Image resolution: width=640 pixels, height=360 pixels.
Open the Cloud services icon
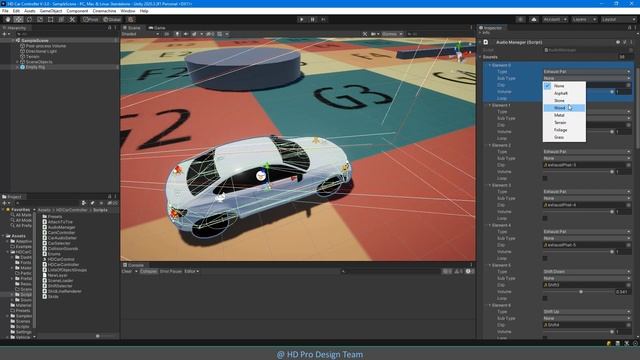pos(533,19)
